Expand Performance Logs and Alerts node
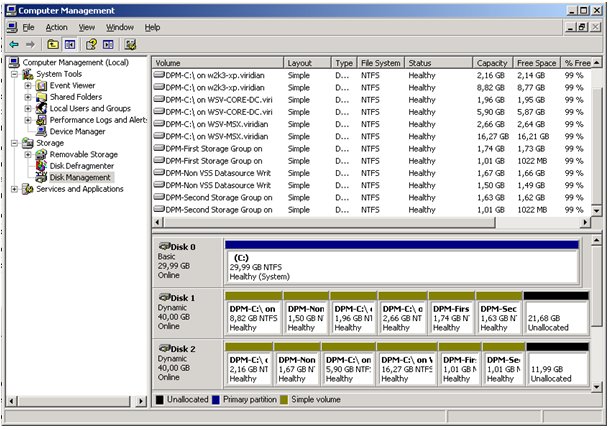610x430 pixels. (28, 120)
